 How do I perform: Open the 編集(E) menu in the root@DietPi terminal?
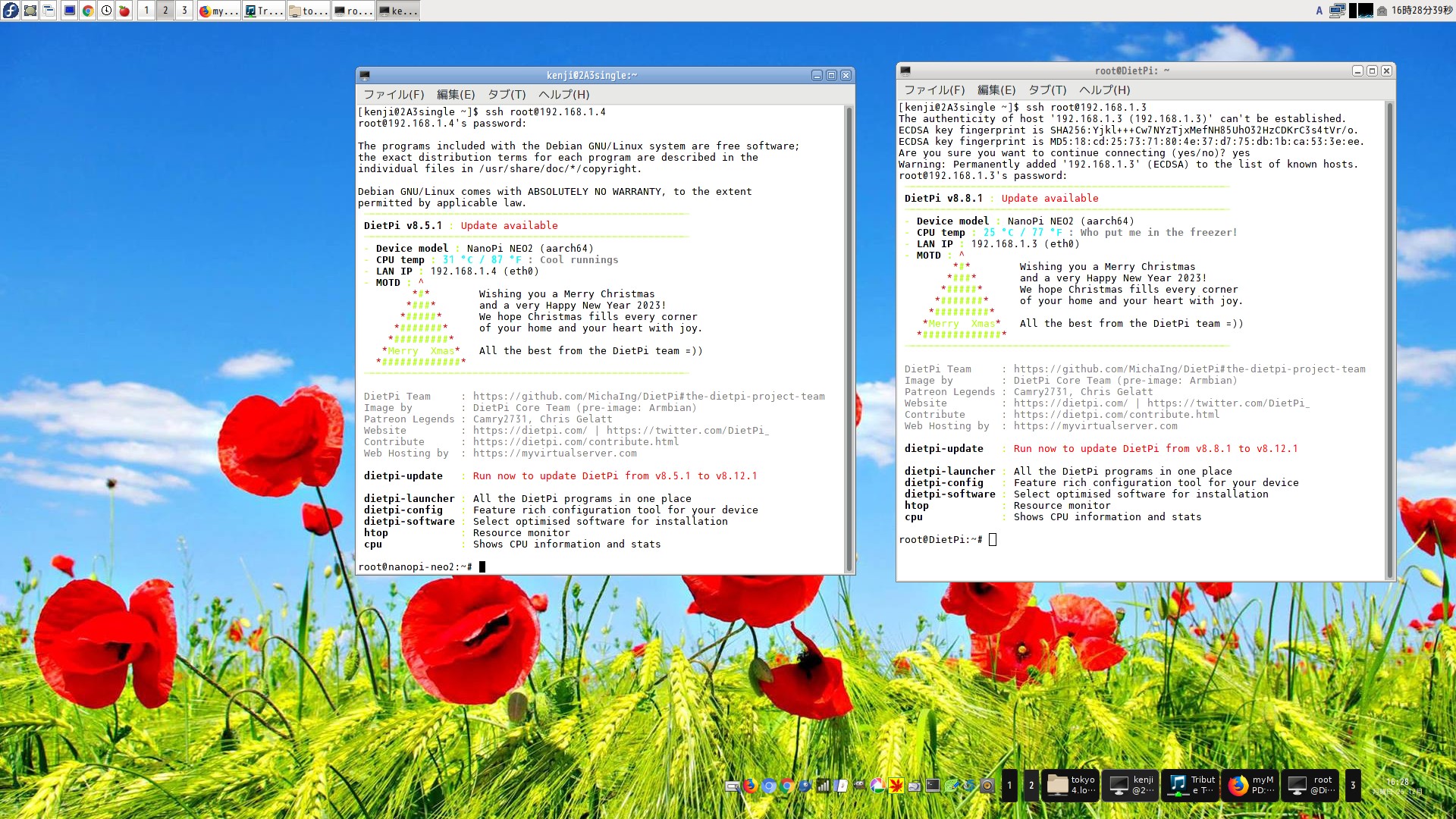pos(996,89)
